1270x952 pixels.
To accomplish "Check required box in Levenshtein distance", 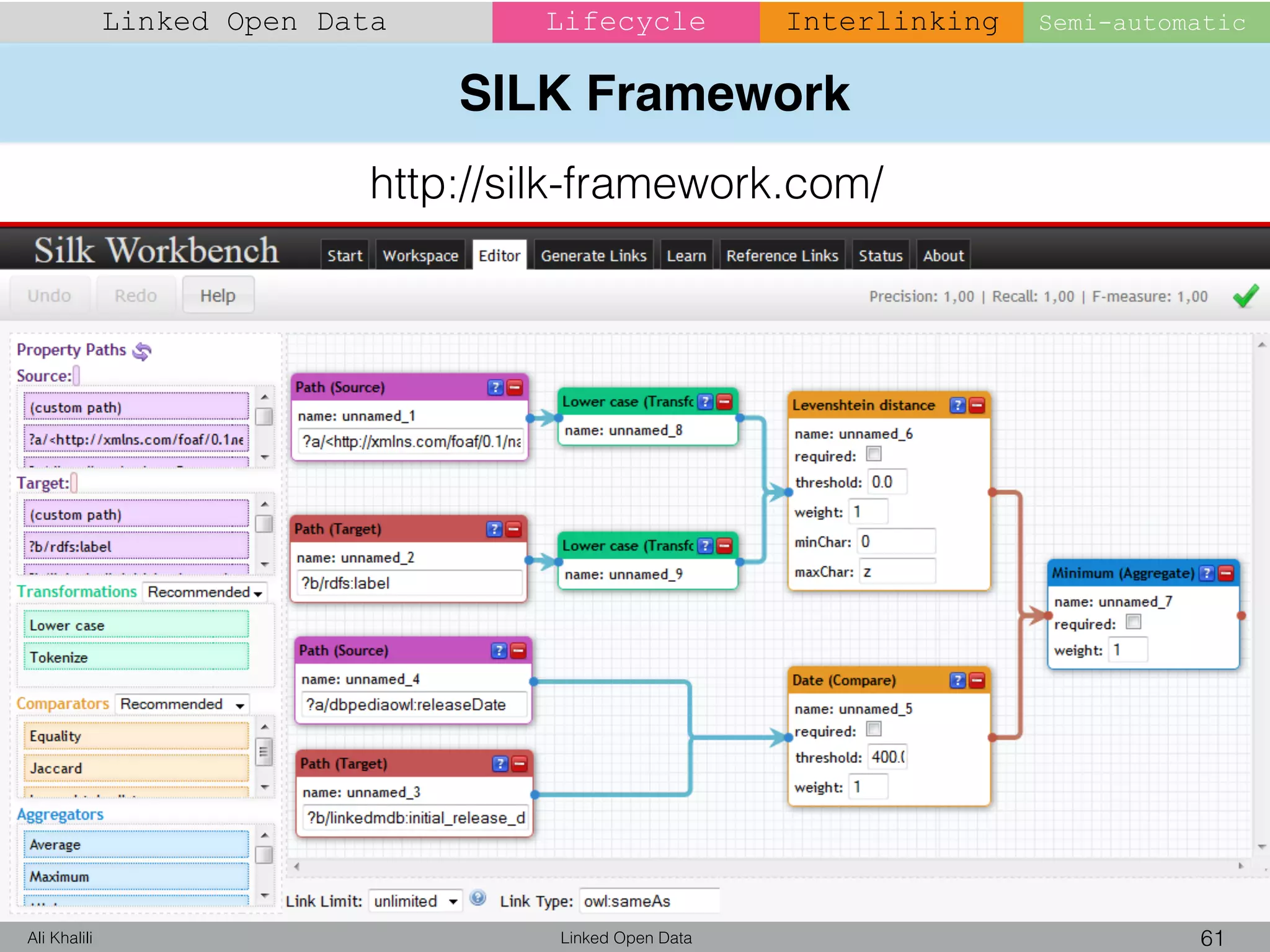I will (x=874, y=454).
